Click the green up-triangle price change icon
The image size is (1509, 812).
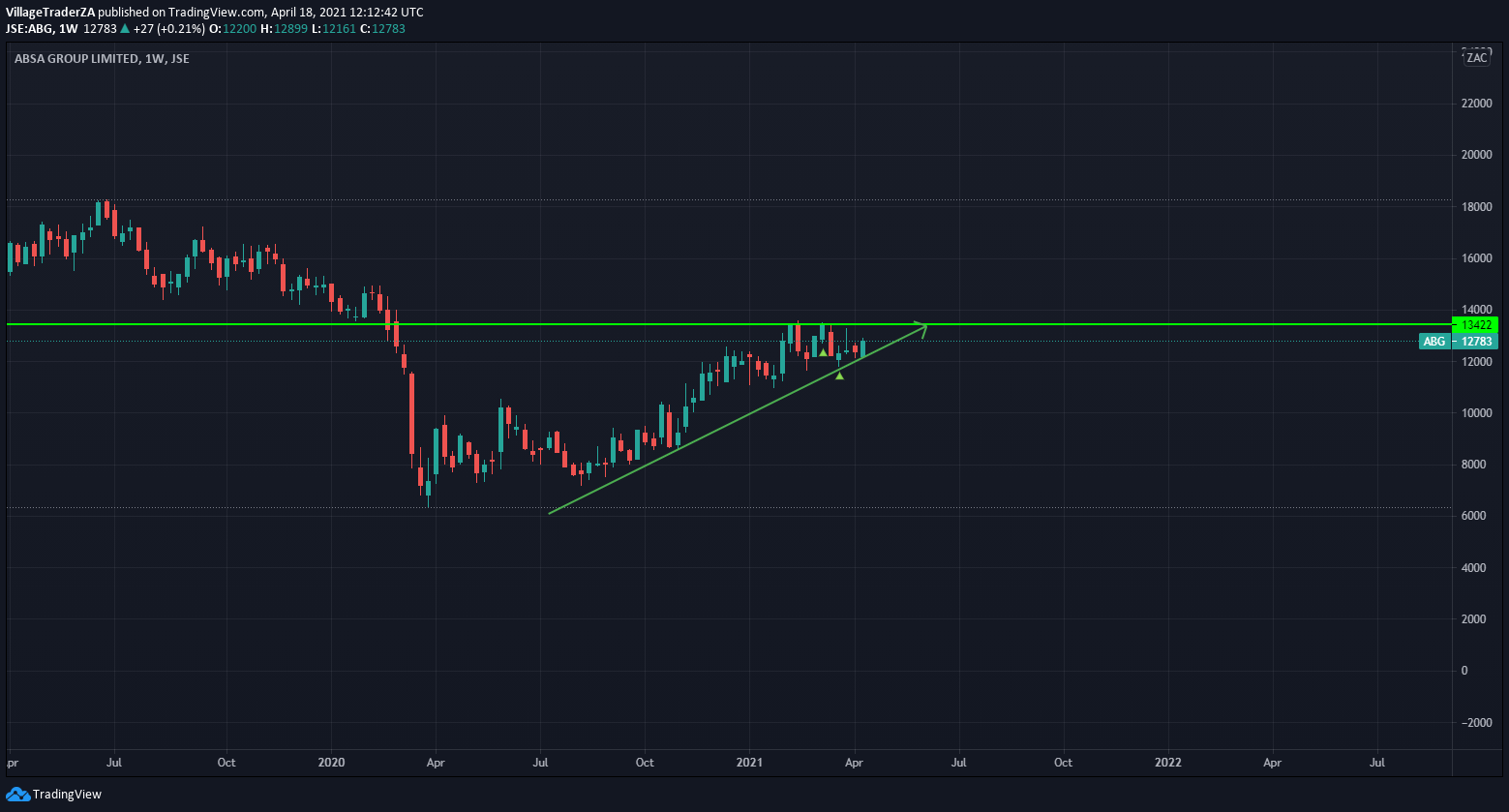click(125, 29)
